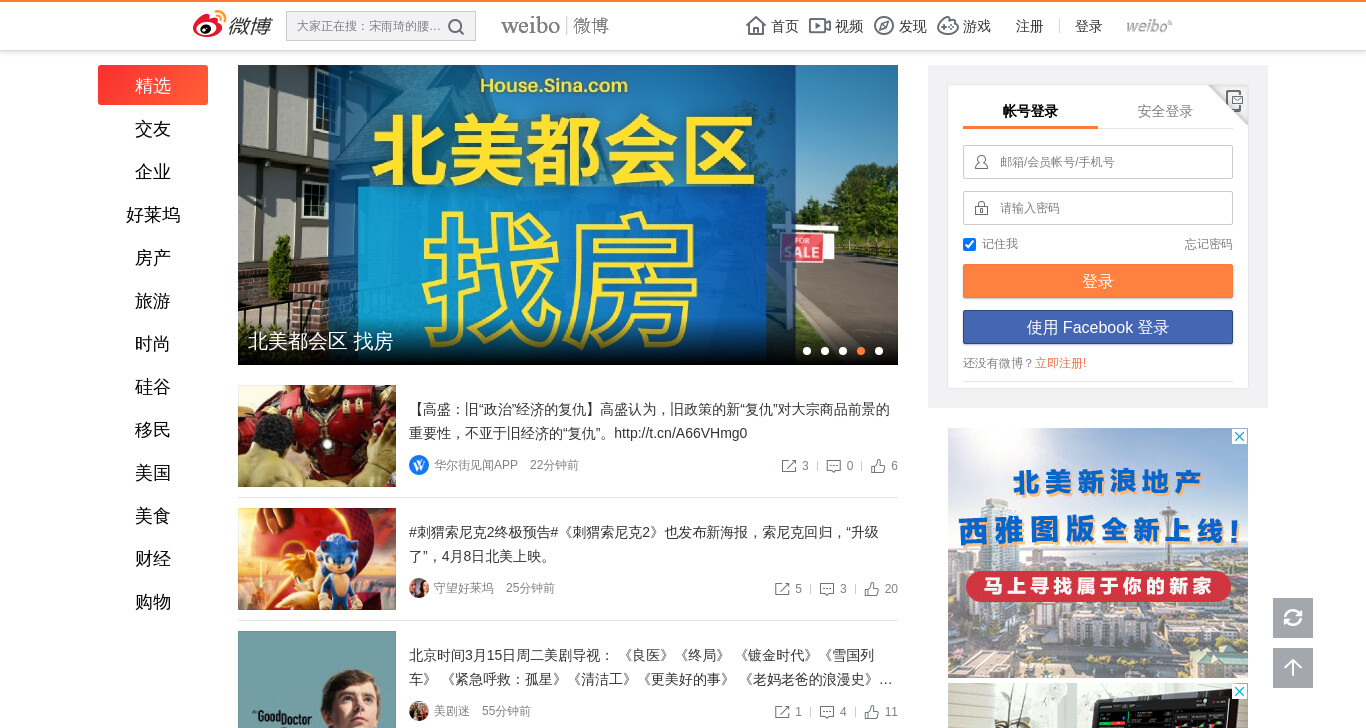Select 时尚 category

click(x=153, y=344)
